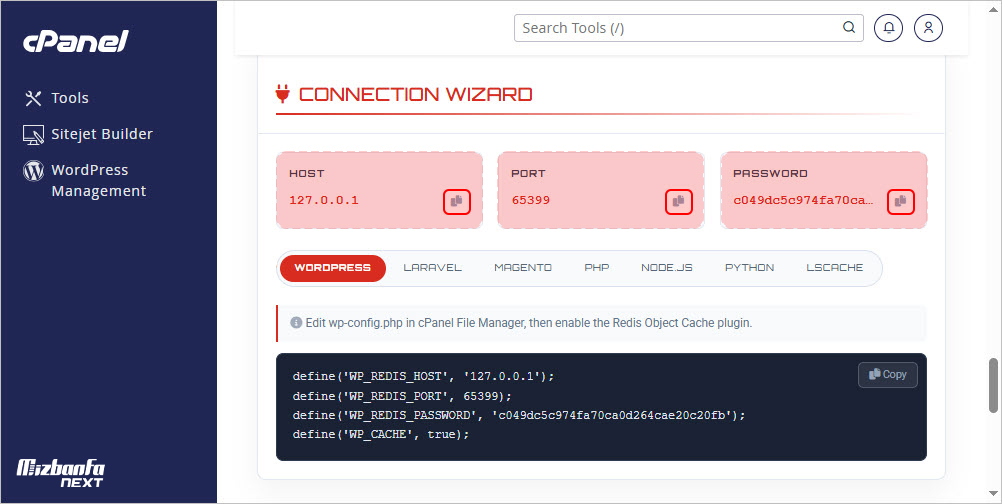Open WordPress Management in sidebar
Image resolution: width=1002 pixels, height=504 pixels.
click(x=98, y=180)
